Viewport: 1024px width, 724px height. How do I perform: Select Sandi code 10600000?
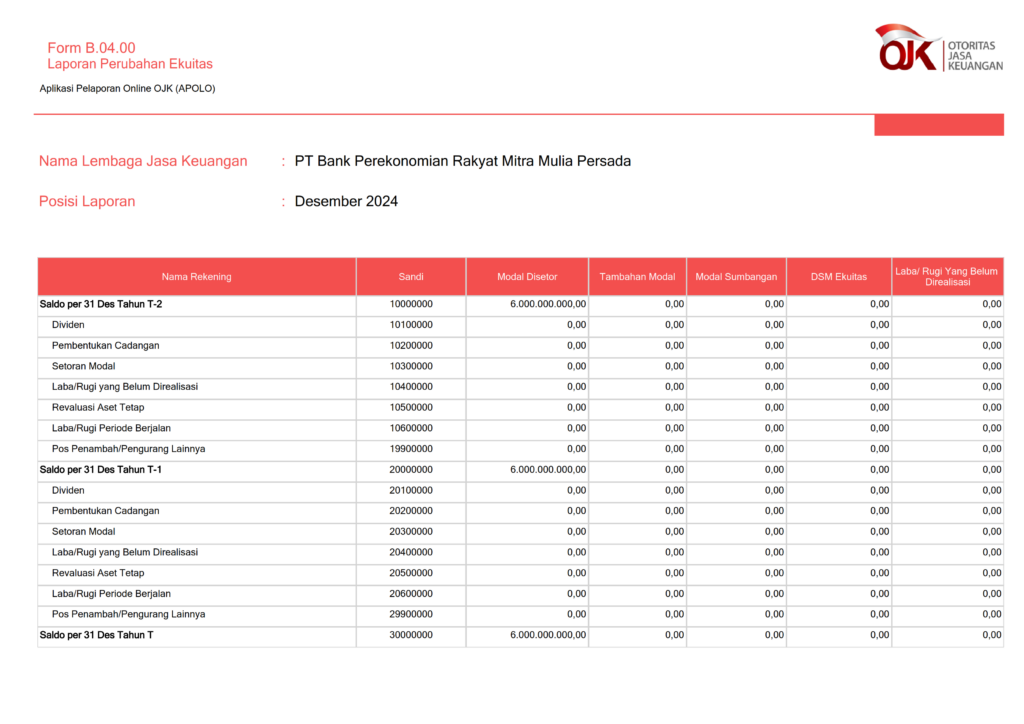point(411,428)
